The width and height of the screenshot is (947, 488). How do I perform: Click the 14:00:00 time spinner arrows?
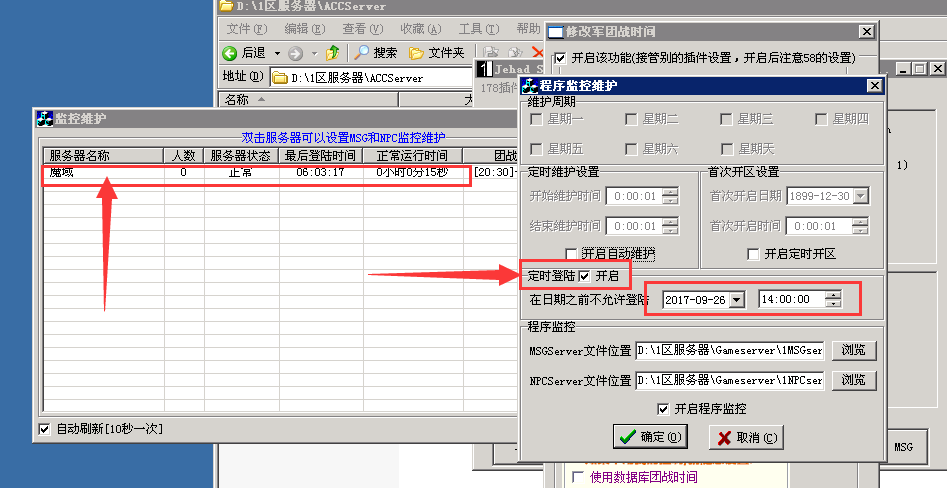coord(833,299)
